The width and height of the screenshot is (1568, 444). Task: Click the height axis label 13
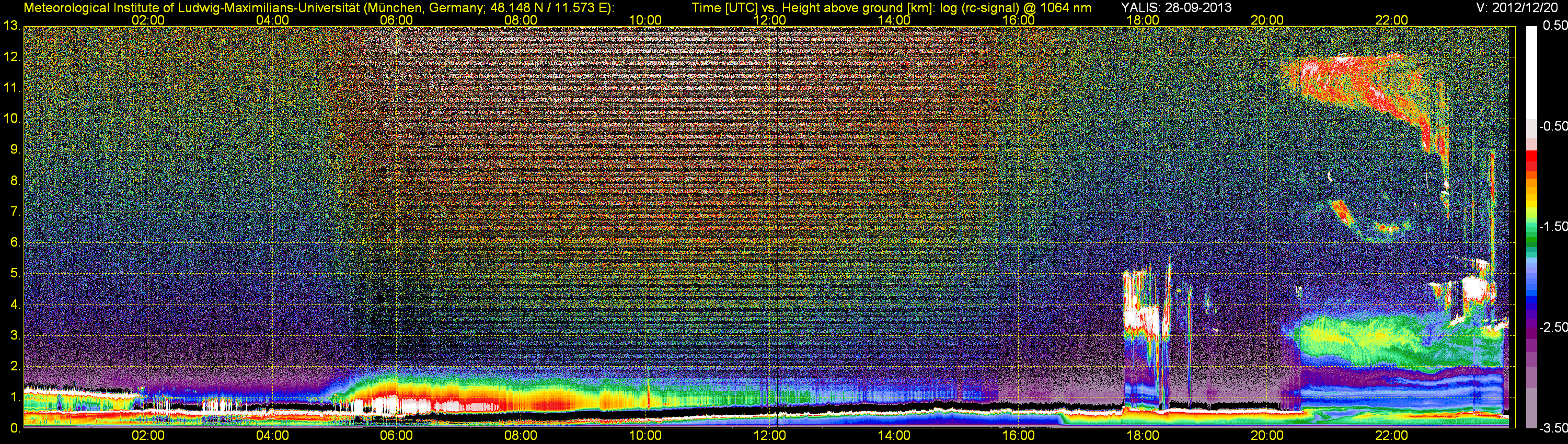click(x=11, y=26)
